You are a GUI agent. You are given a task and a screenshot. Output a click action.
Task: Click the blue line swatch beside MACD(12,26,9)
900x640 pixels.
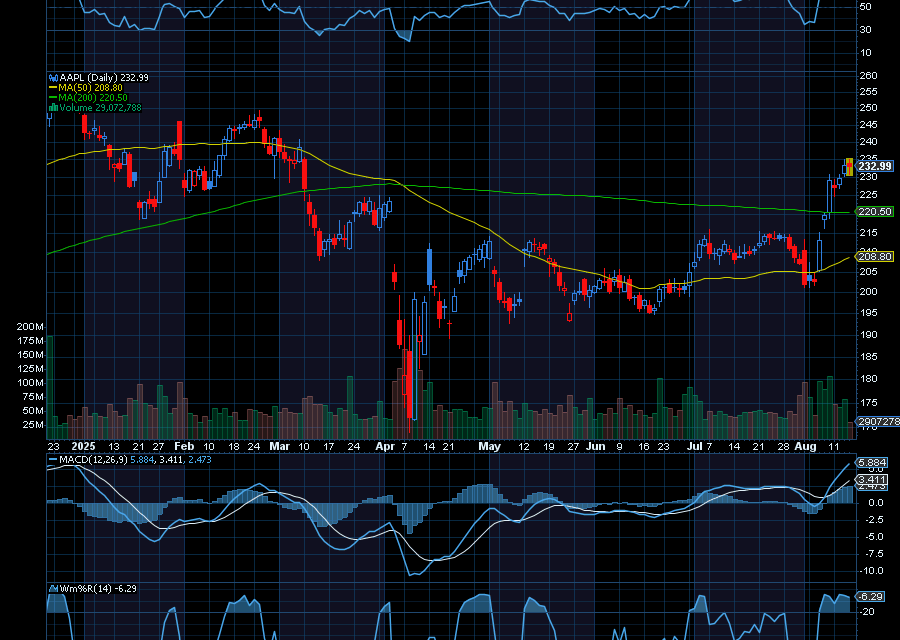53,460
